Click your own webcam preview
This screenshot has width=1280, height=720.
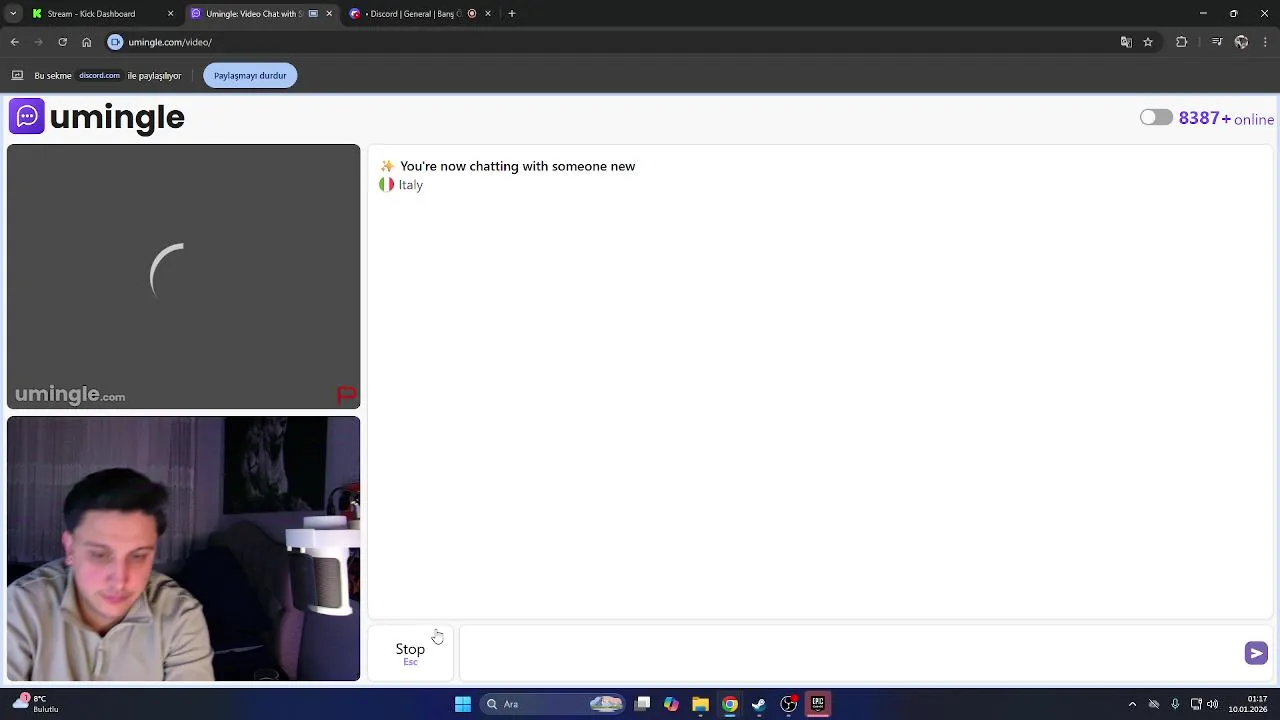pyautogui.click(x=183, y=549)
